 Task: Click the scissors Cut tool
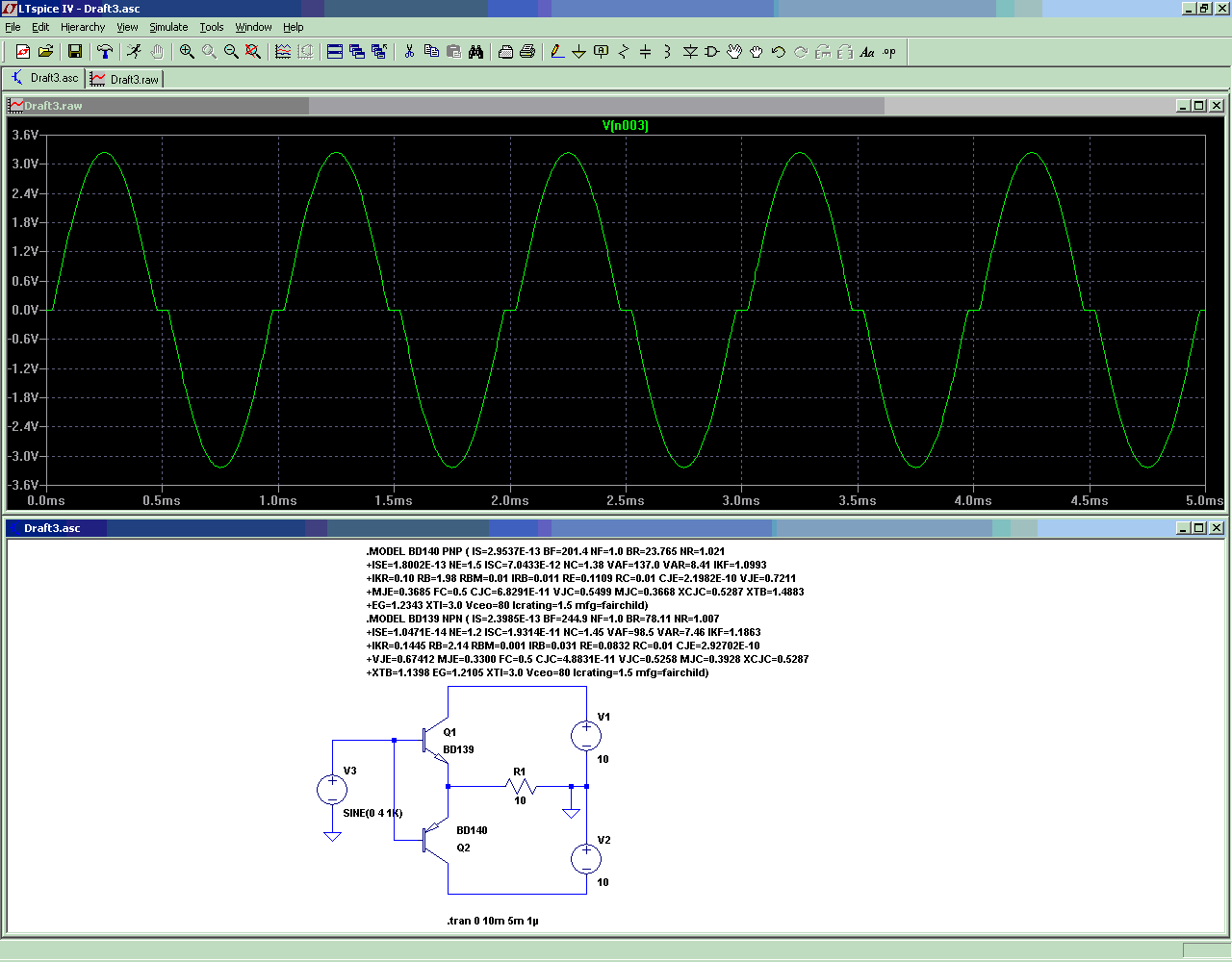(409, 52)
